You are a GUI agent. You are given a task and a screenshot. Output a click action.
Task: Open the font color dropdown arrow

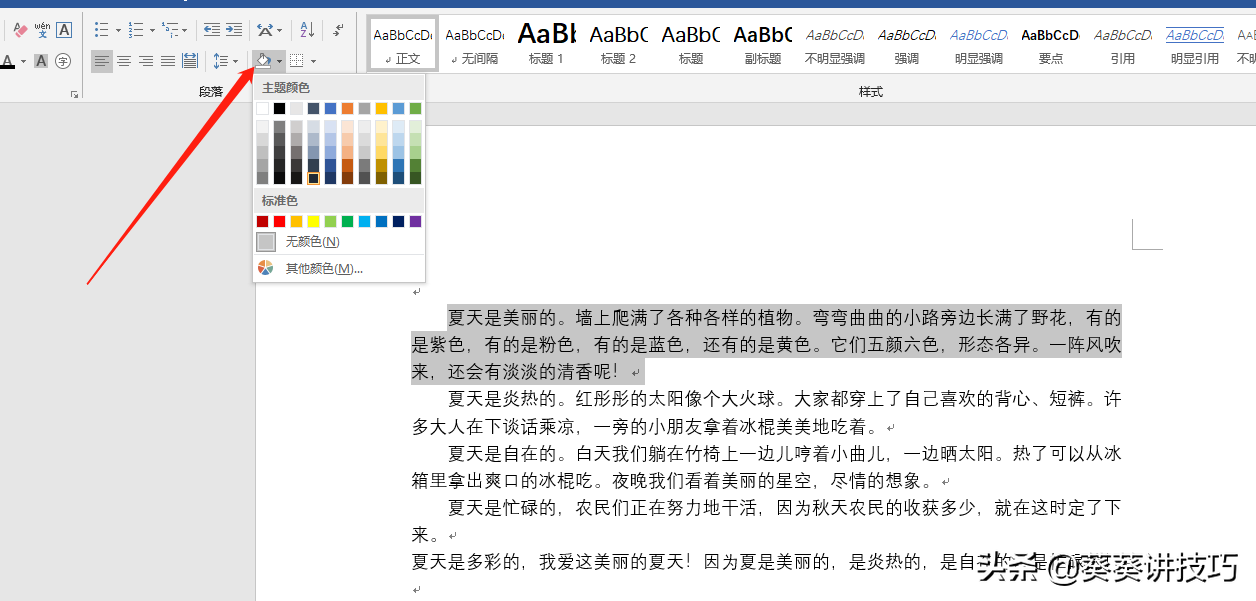click(22, 61)
